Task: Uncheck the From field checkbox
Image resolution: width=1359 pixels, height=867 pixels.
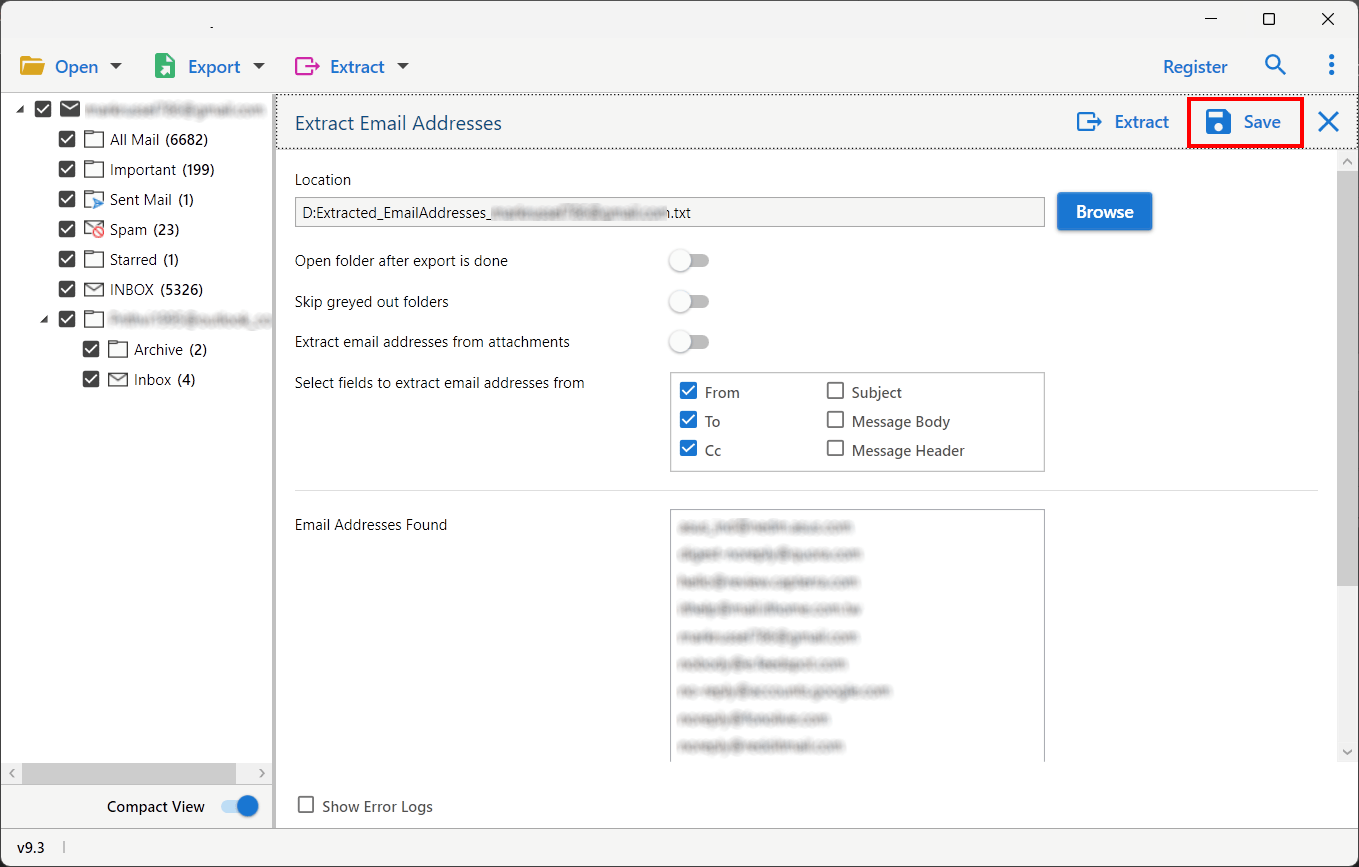Action: (688, 391)
